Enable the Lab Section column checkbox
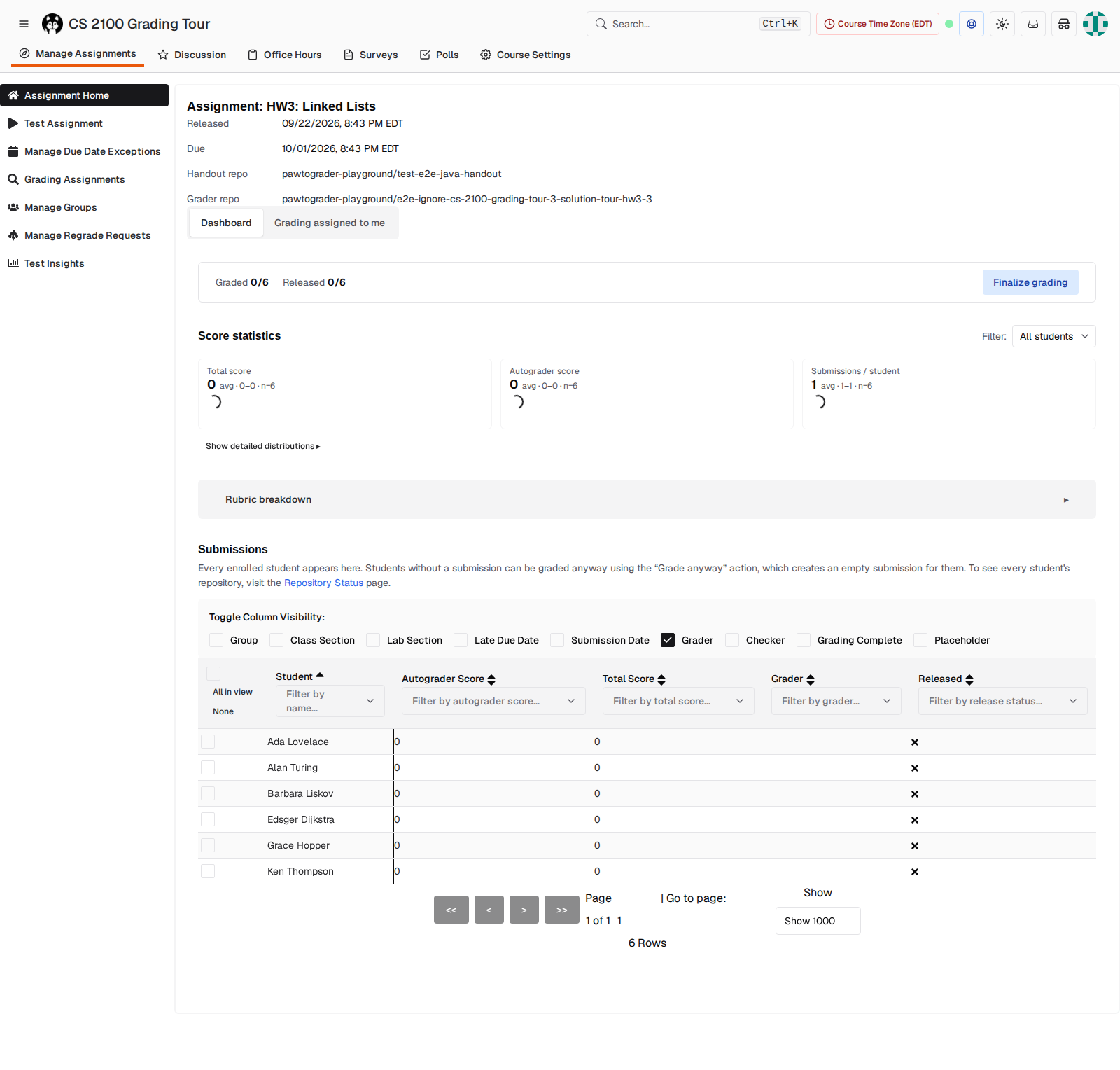The width and height of the screenshot is (1120, 1070). pos(373,640)
